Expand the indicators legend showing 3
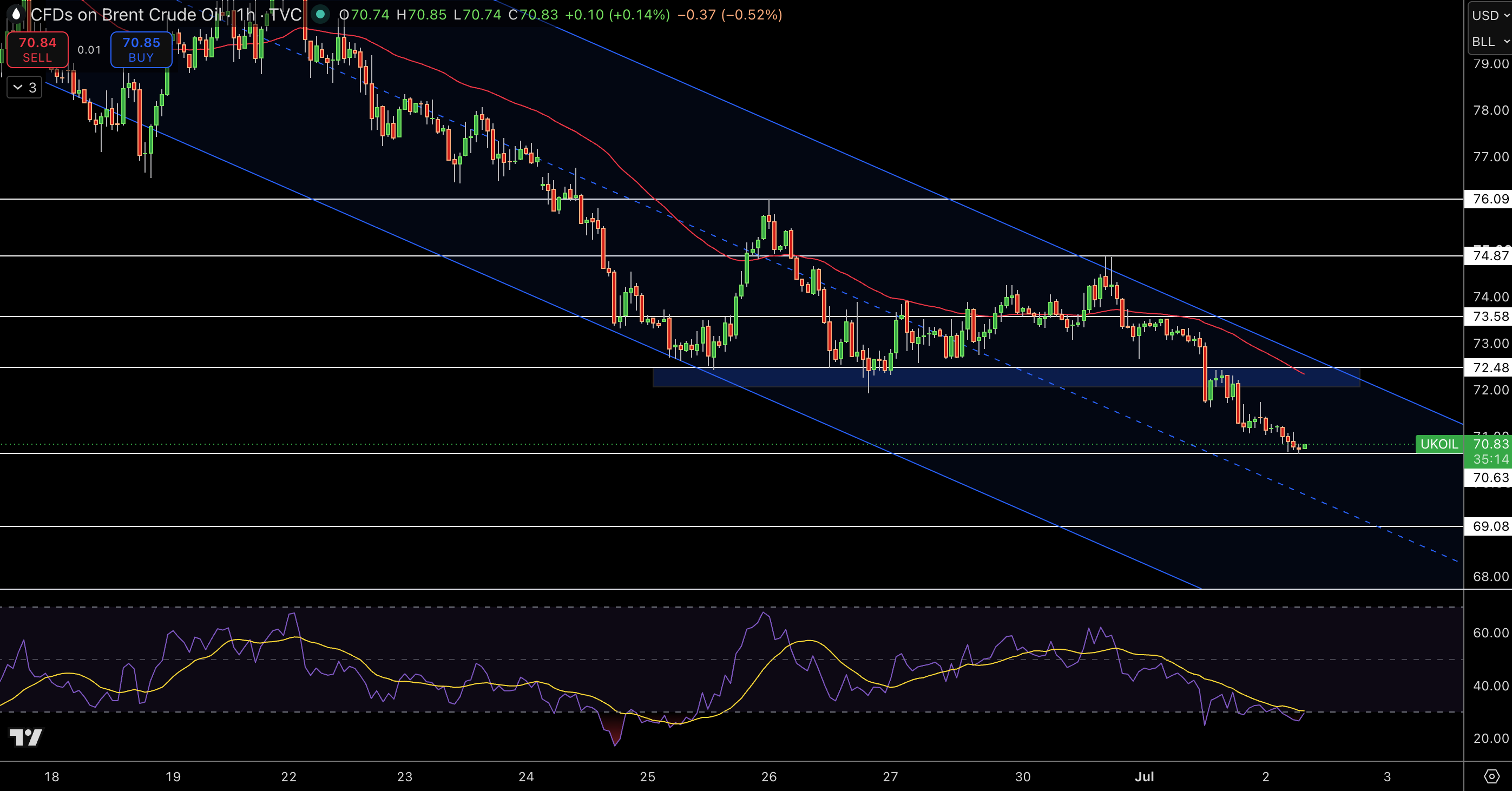This screenshot has height=791, width=1512. 25,88
